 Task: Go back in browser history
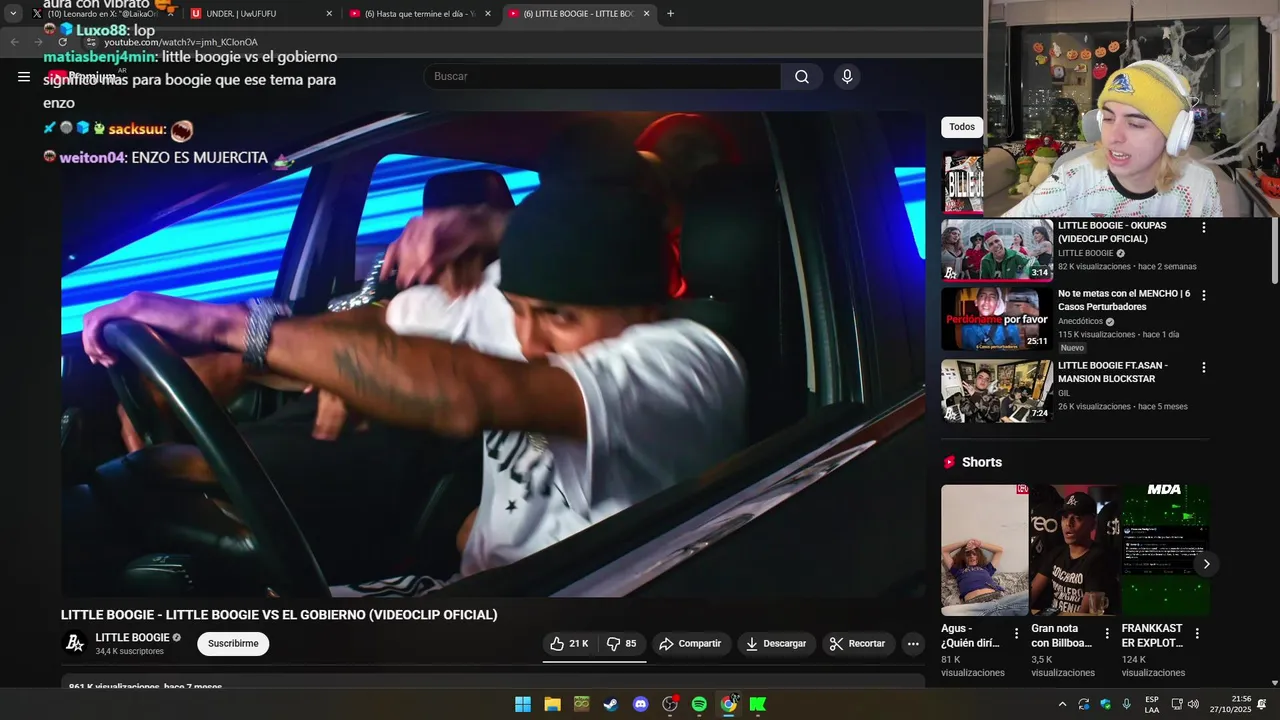coord(14,42)
